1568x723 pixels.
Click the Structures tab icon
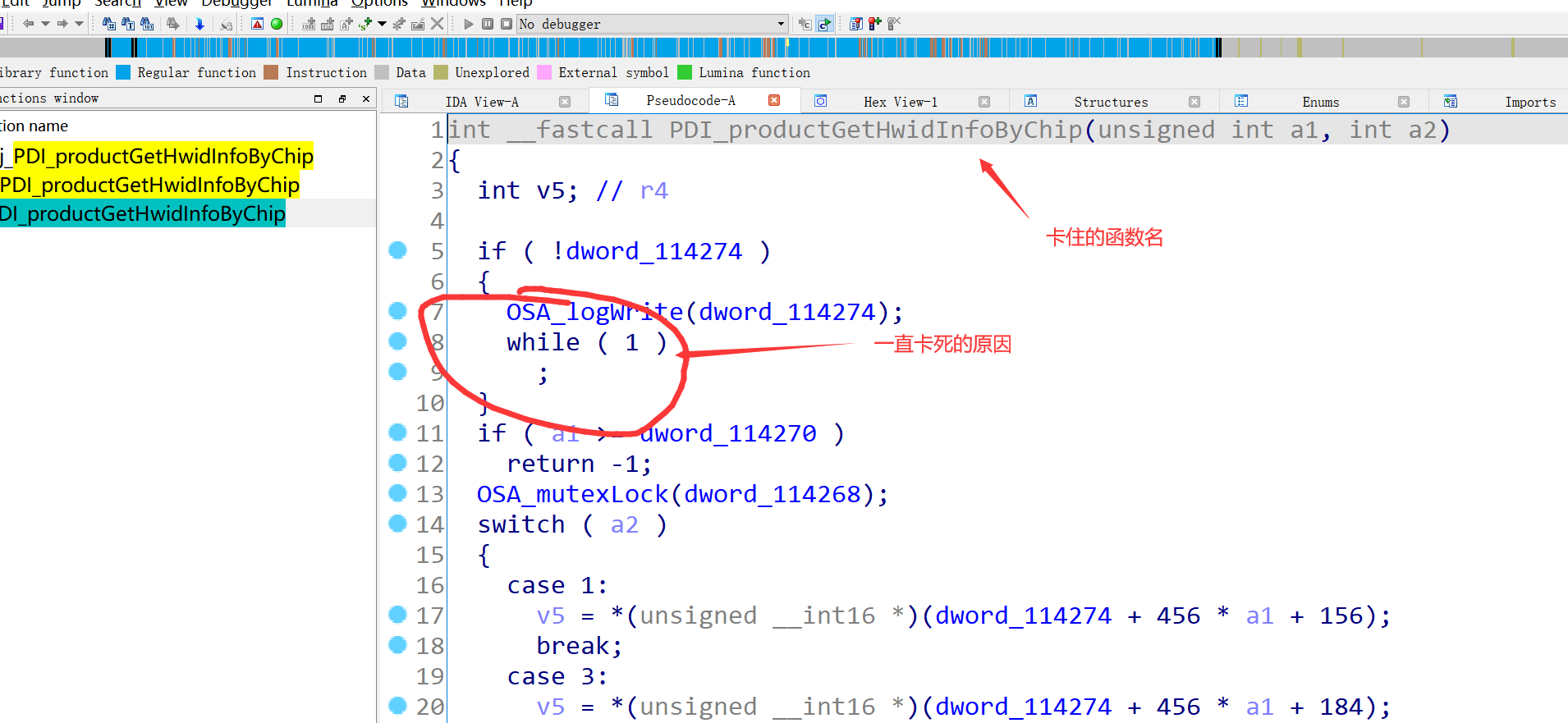[x=1031, y=101]
